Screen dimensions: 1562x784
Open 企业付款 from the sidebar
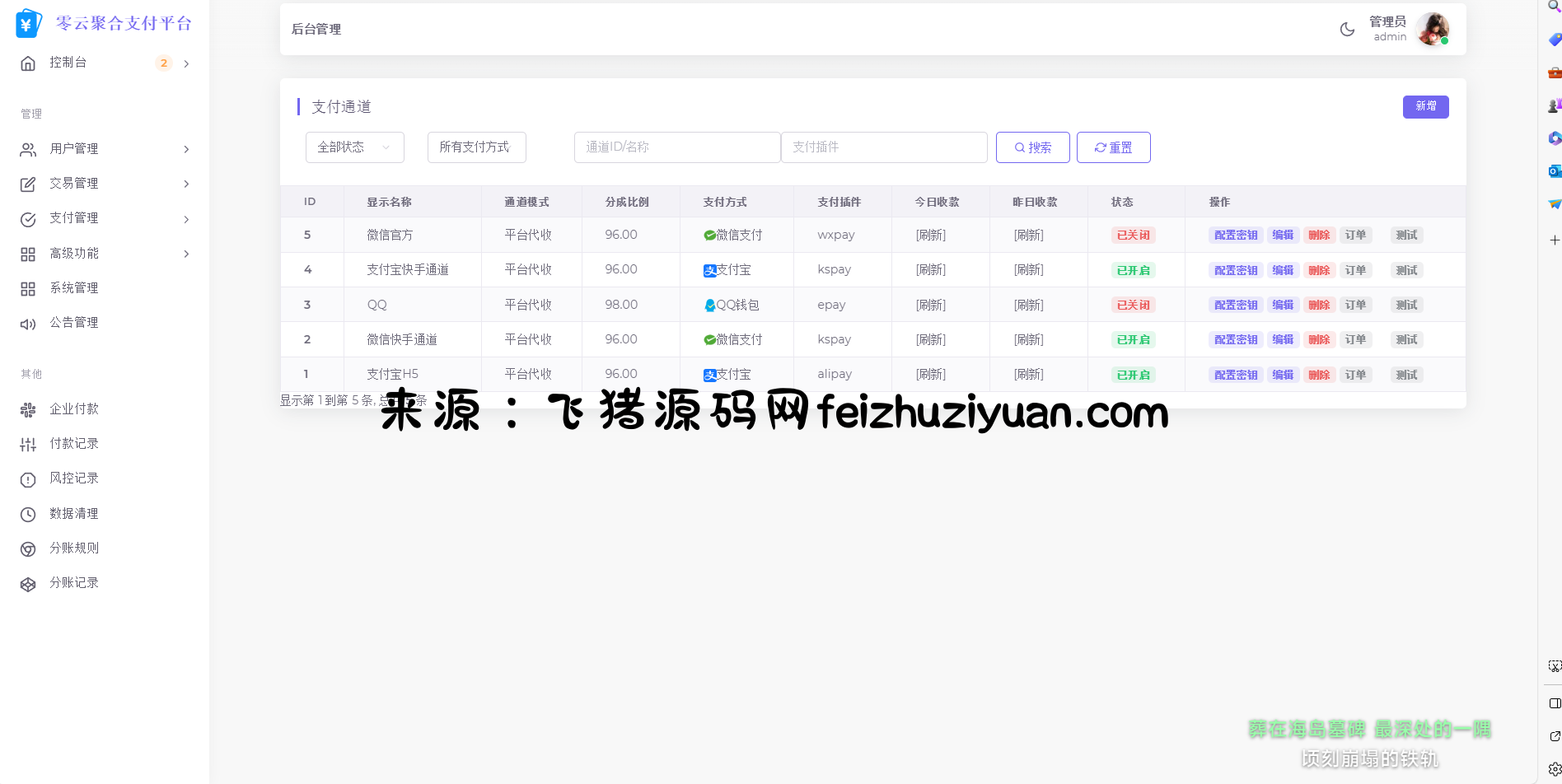pos(73,409)
